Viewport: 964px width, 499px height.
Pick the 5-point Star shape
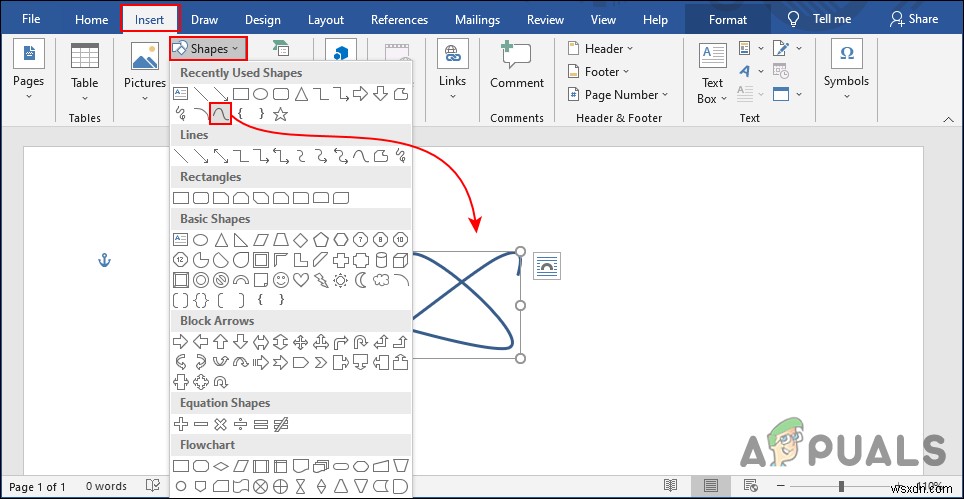pos(280,114)
